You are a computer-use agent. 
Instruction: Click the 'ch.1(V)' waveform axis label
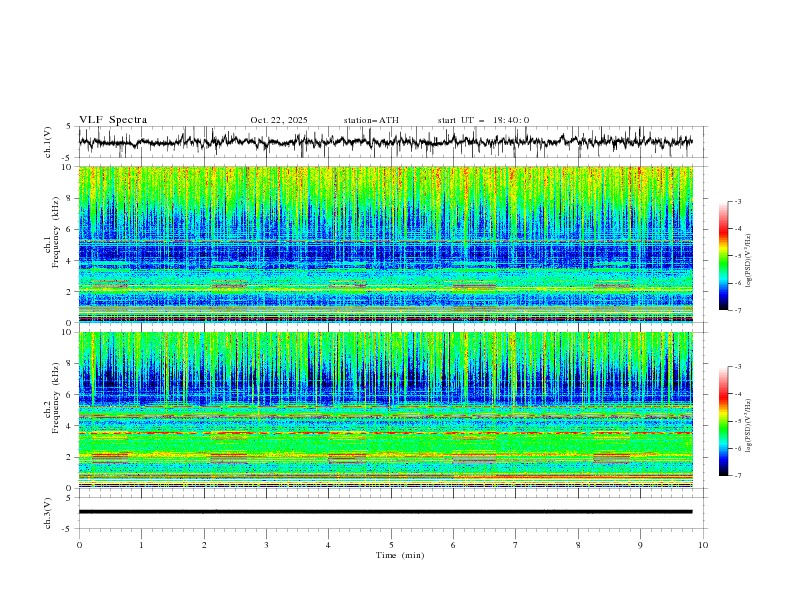coord(48,142)
